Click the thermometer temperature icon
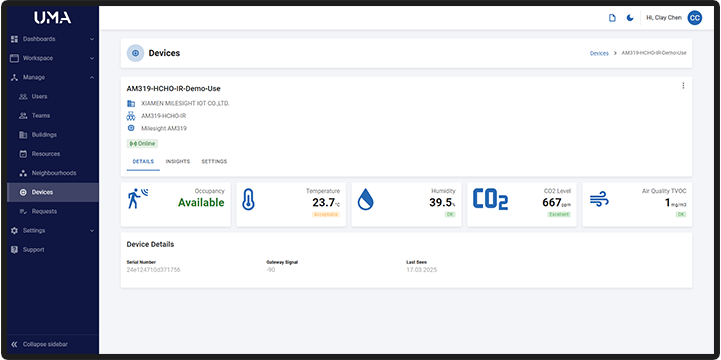 point(248,200)
